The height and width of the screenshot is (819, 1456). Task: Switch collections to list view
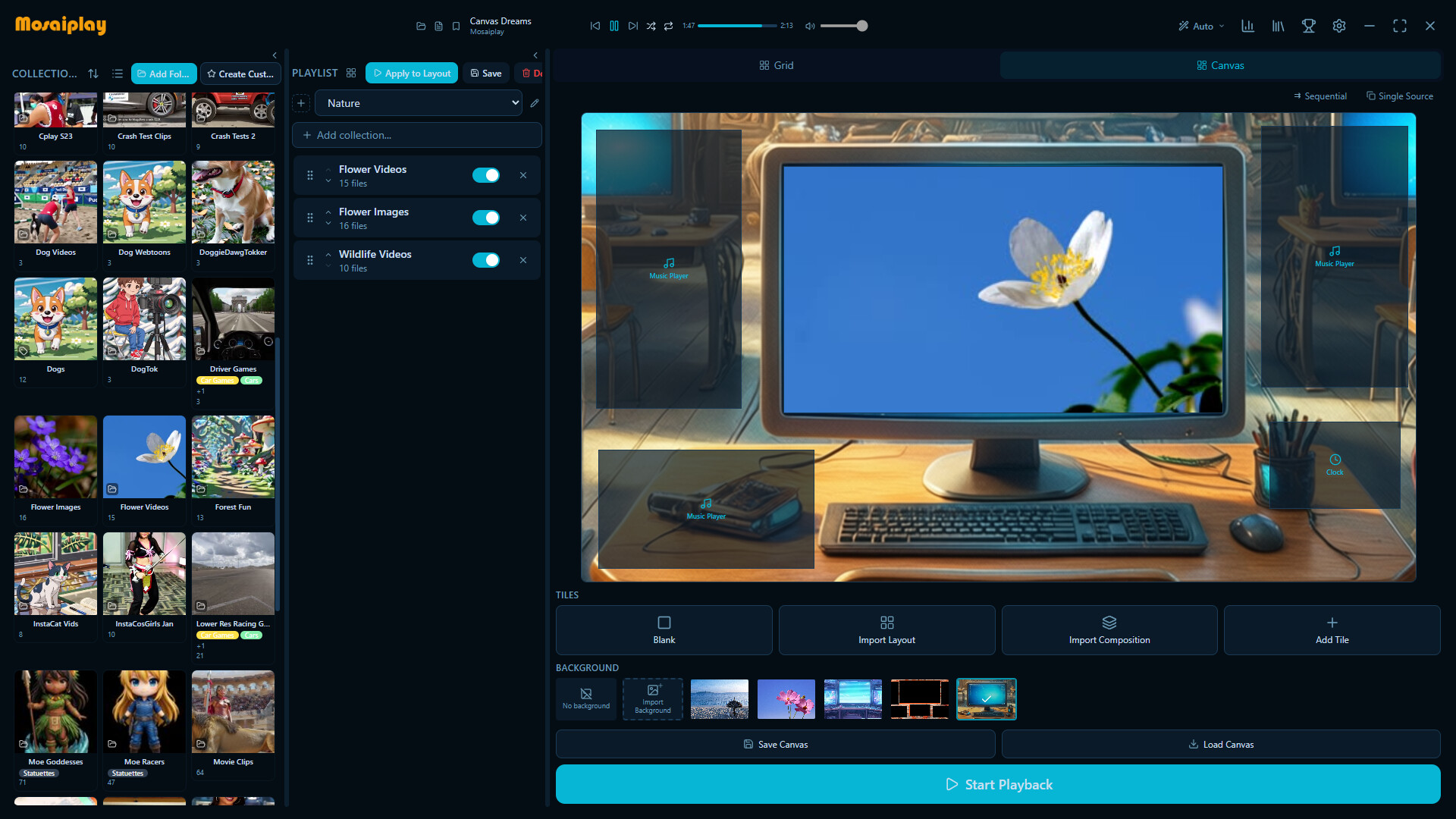pos(118,74)
